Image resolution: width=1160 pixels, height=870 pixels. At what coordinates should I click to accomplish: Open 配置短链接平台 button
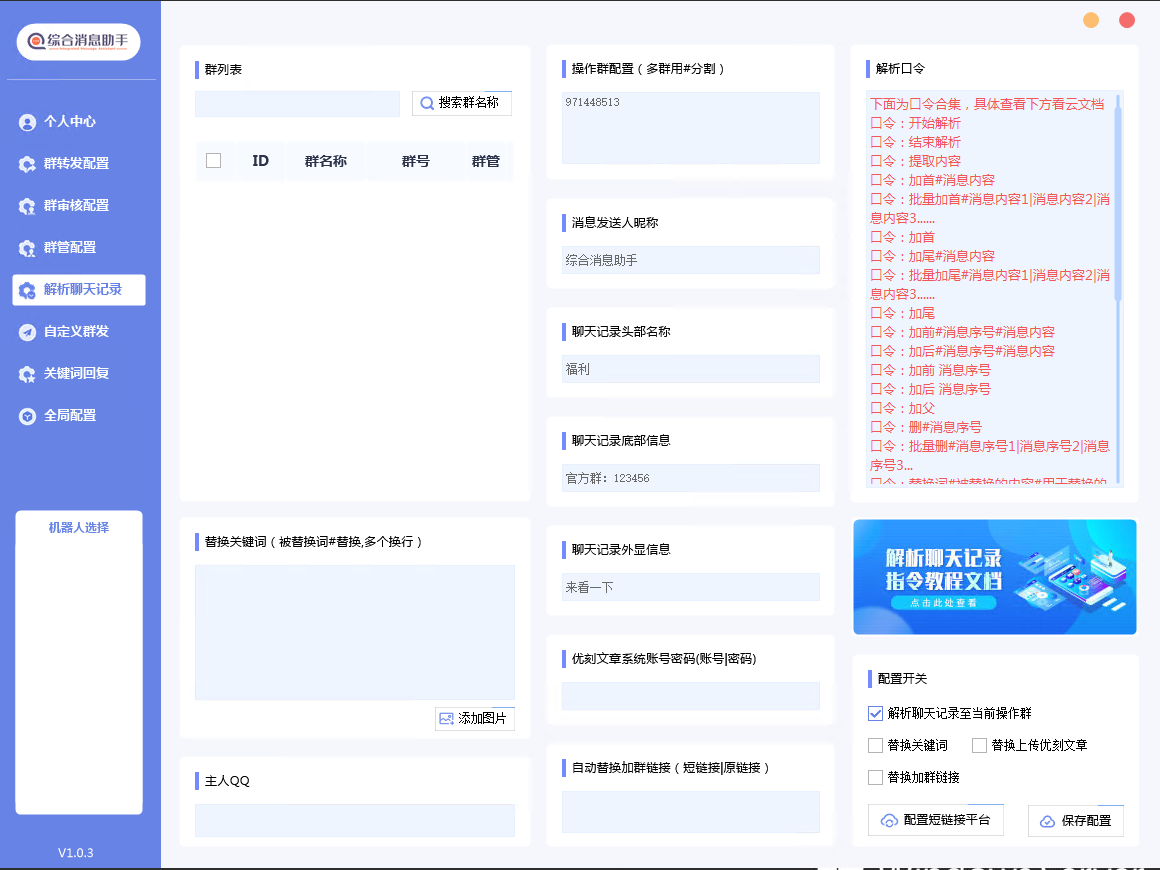[935, 820]
